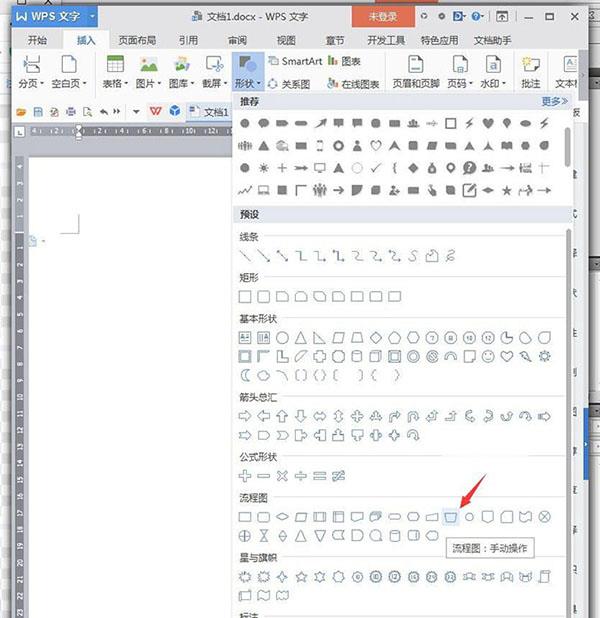Click the 更多 link in recommended shapes

tap(554, 101)
